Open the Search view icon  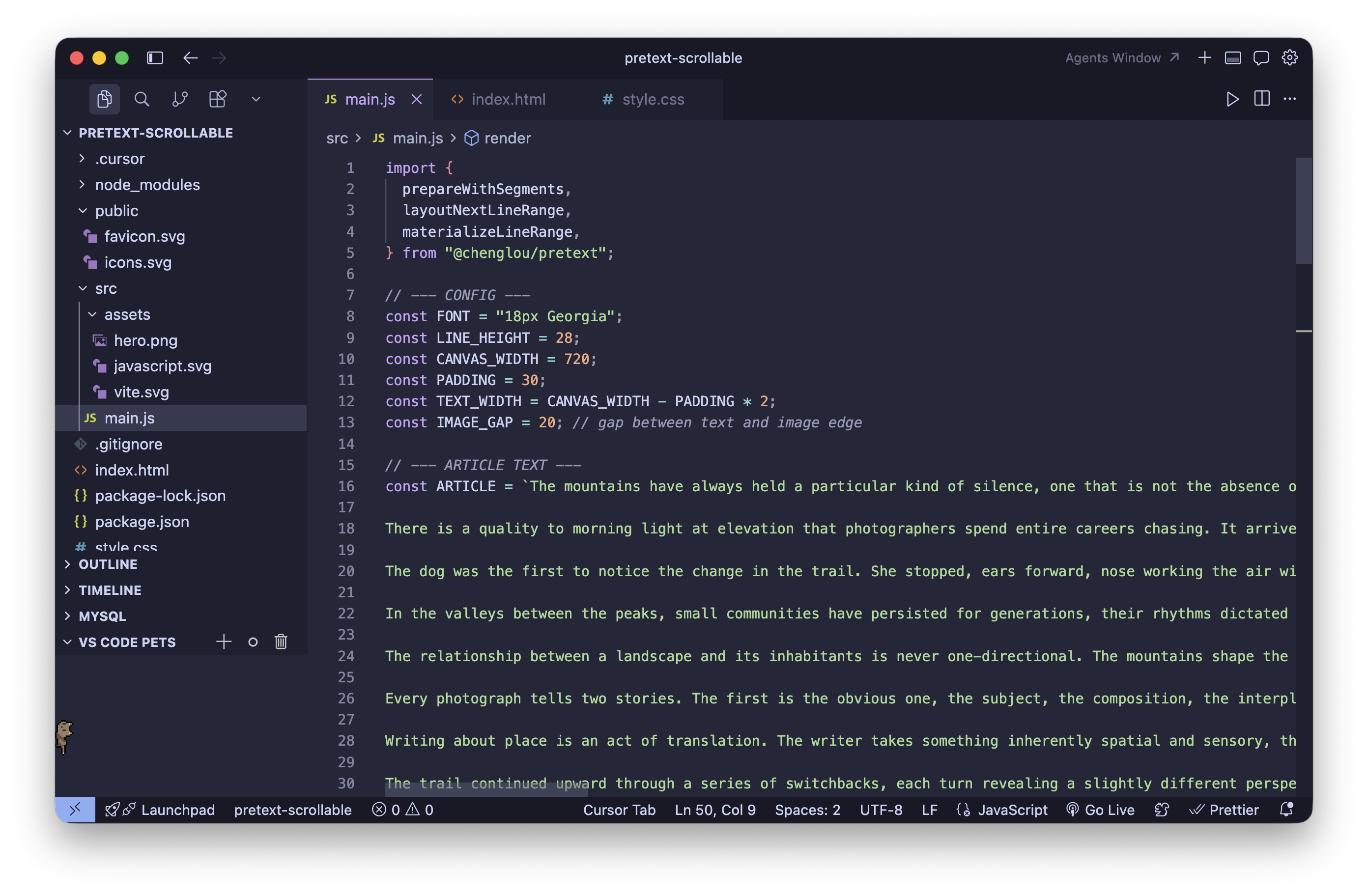click(x=142, y=99)
